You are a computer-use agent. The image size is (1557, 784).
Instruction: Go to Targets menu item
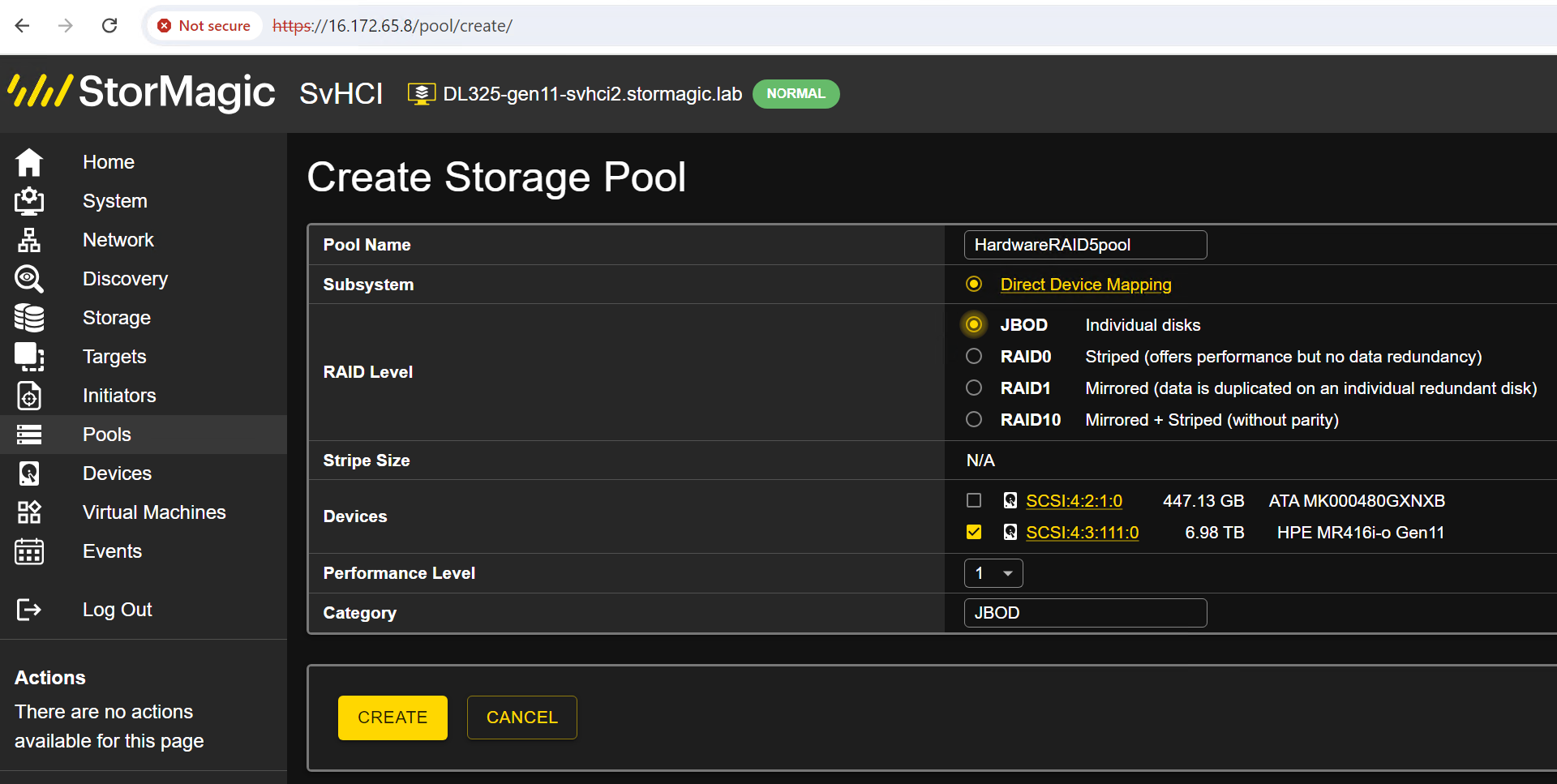pyautogui.click(x=114, y=357)
